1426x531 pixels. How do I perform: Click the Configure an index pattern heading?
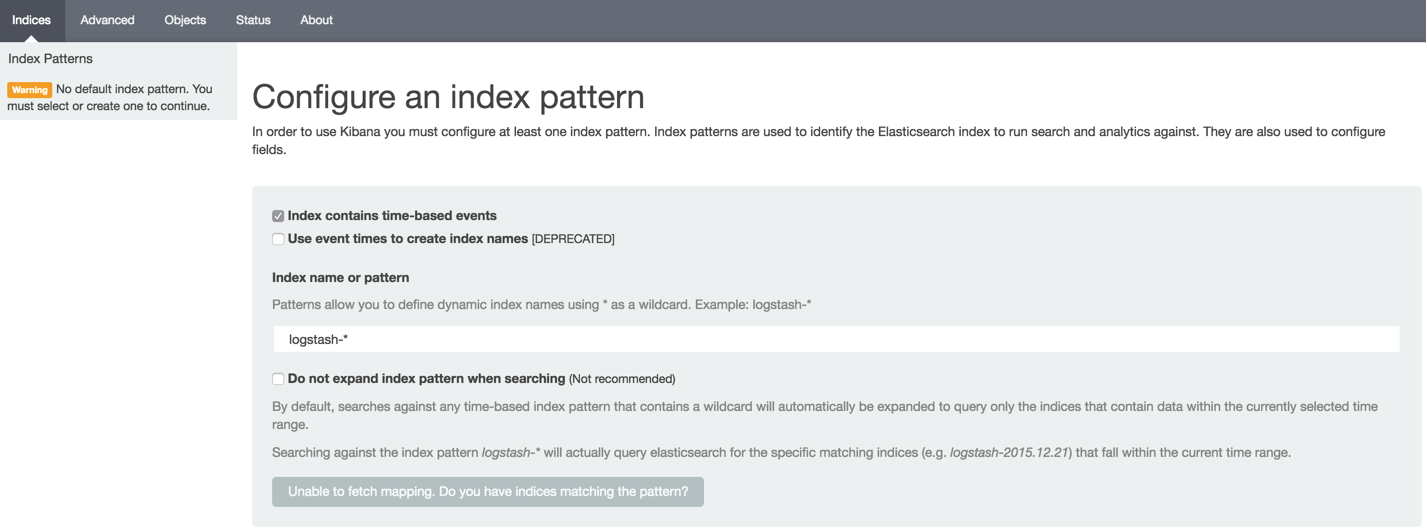pos(448,97)
